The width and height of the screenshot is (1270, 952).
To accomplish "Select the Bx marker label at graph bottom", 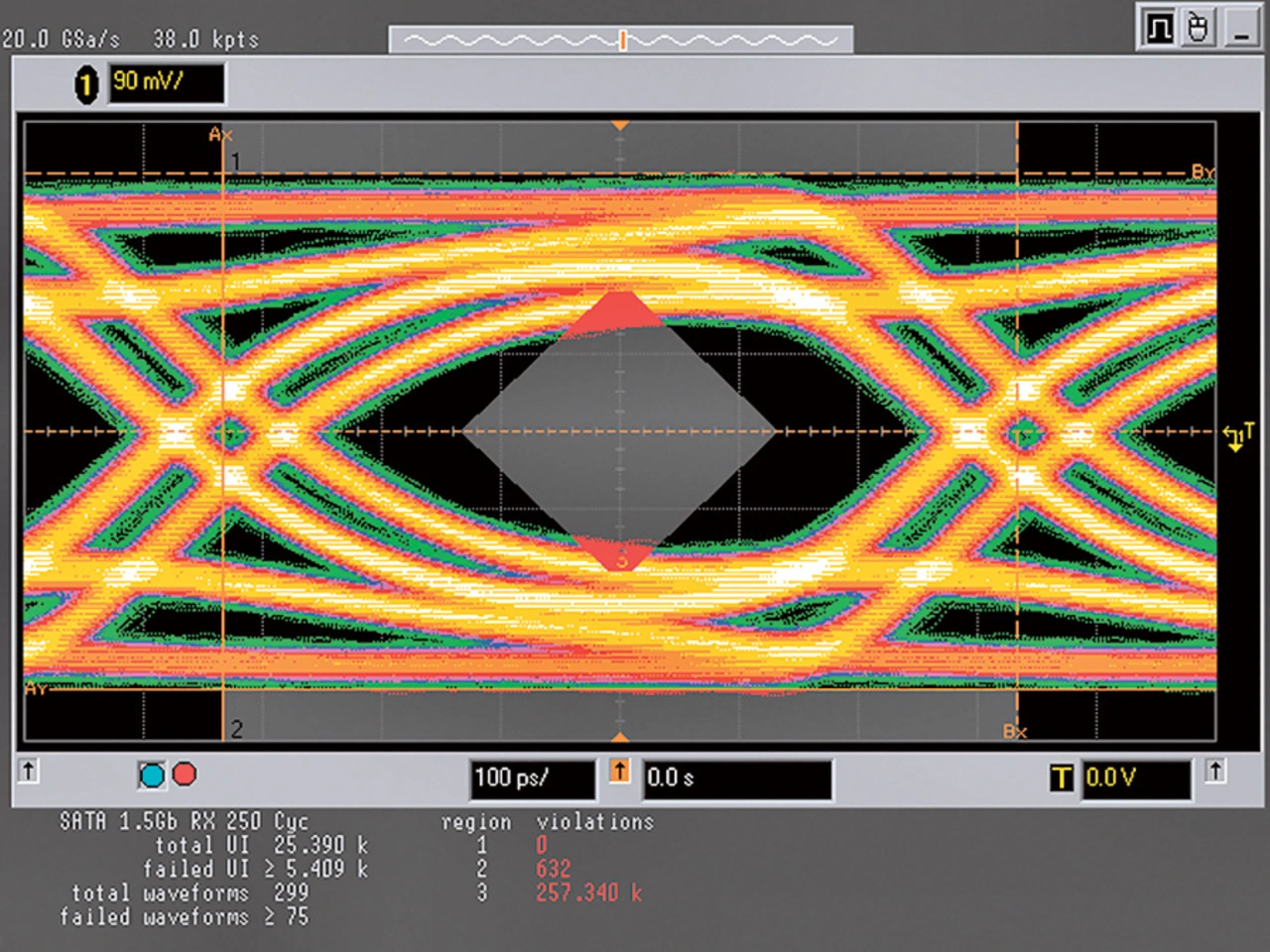I will tap(1014, 732).
